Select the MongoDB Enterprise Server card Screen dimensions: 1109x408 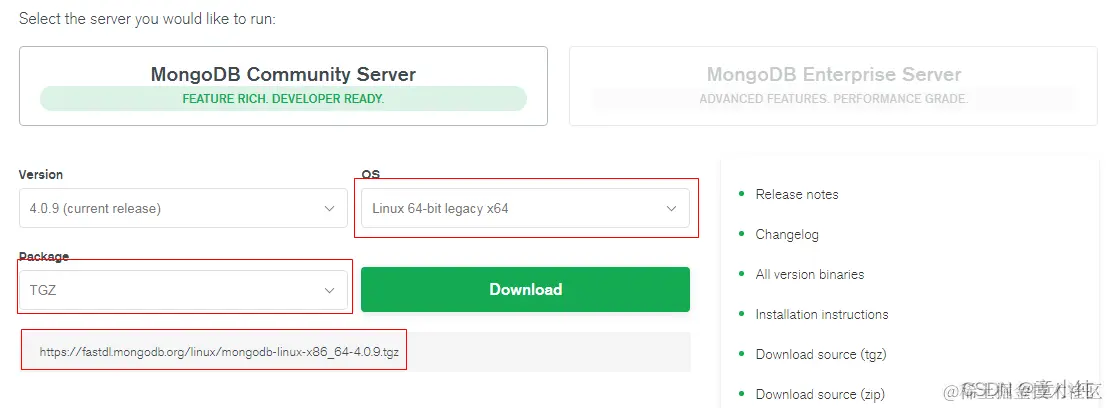[833, 86]
